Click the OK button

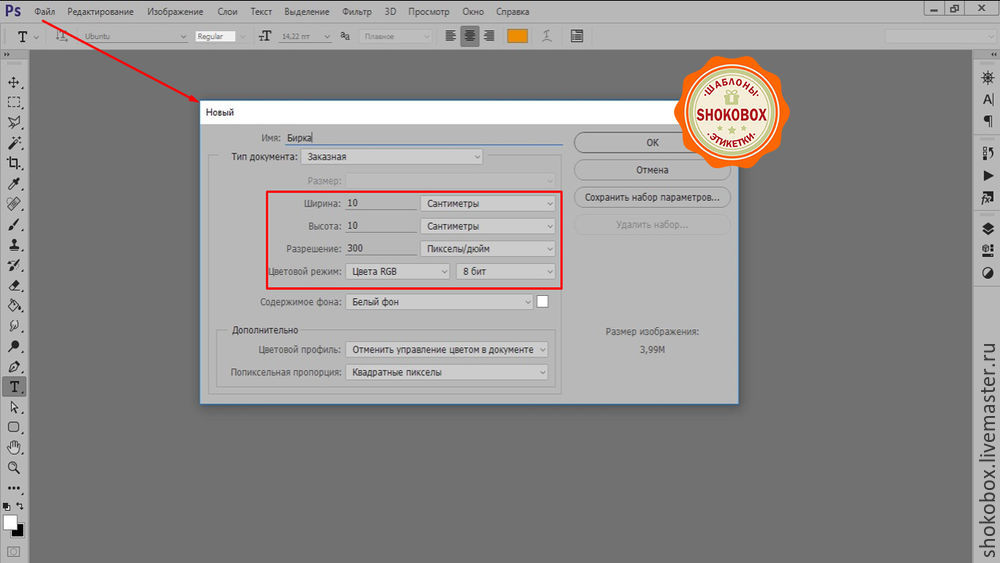pos(652,143)
